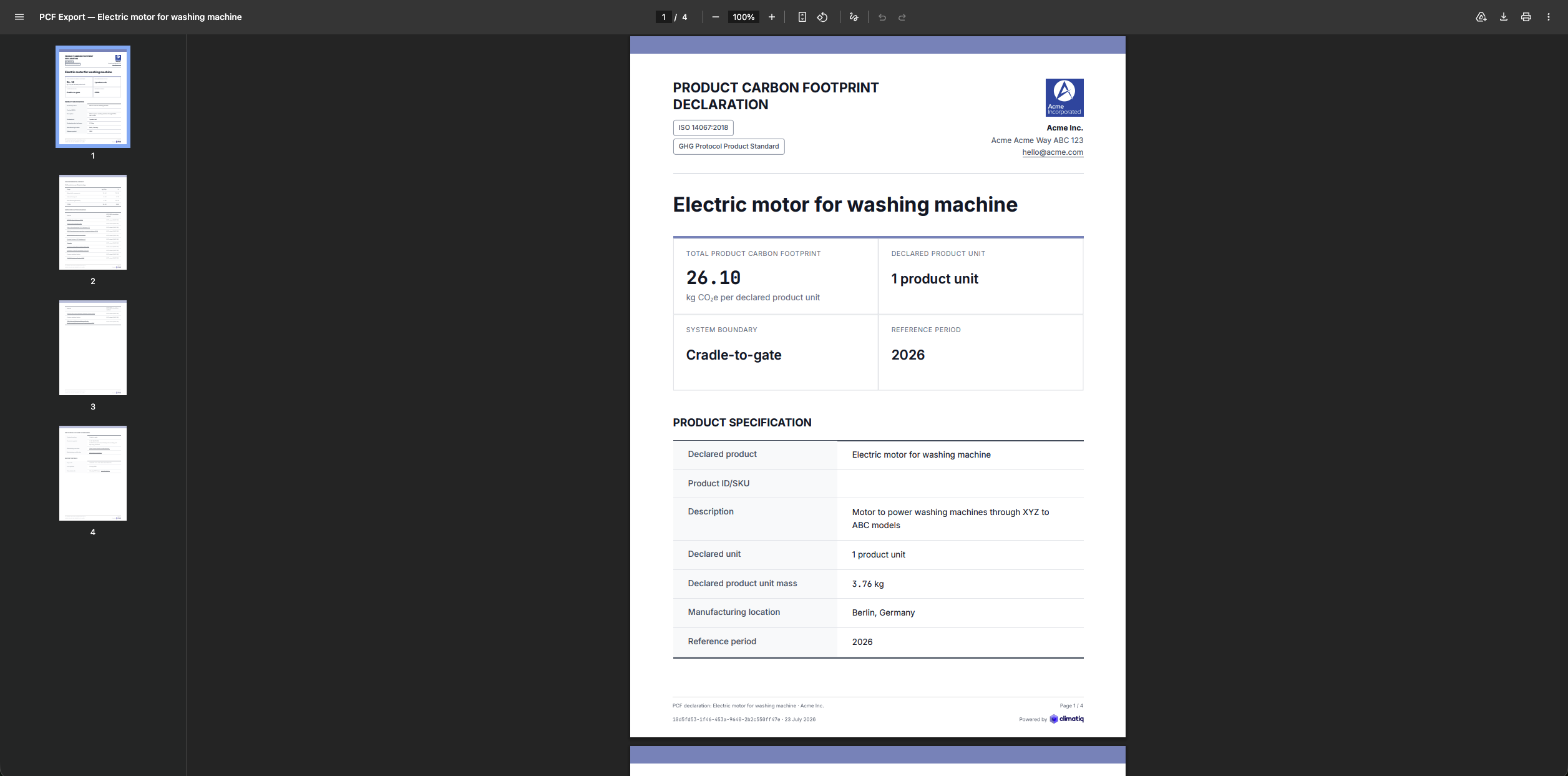Click the zoom out minus button
Image resolution: width=1568 pixels, height=776 pixels.
[716, 17]
